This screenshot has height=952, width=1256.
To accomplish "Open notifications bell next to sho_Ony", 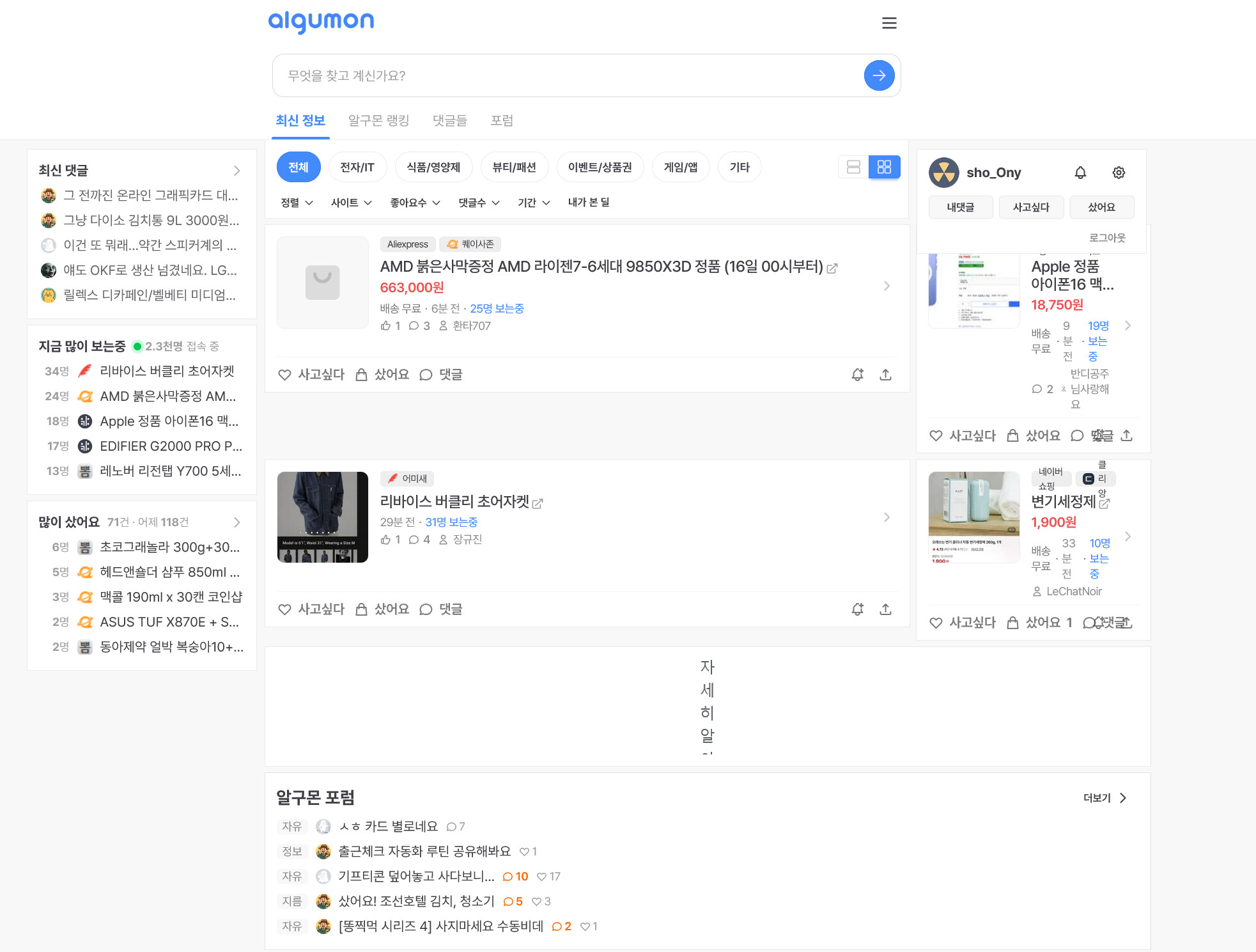I will [1080, 173].
